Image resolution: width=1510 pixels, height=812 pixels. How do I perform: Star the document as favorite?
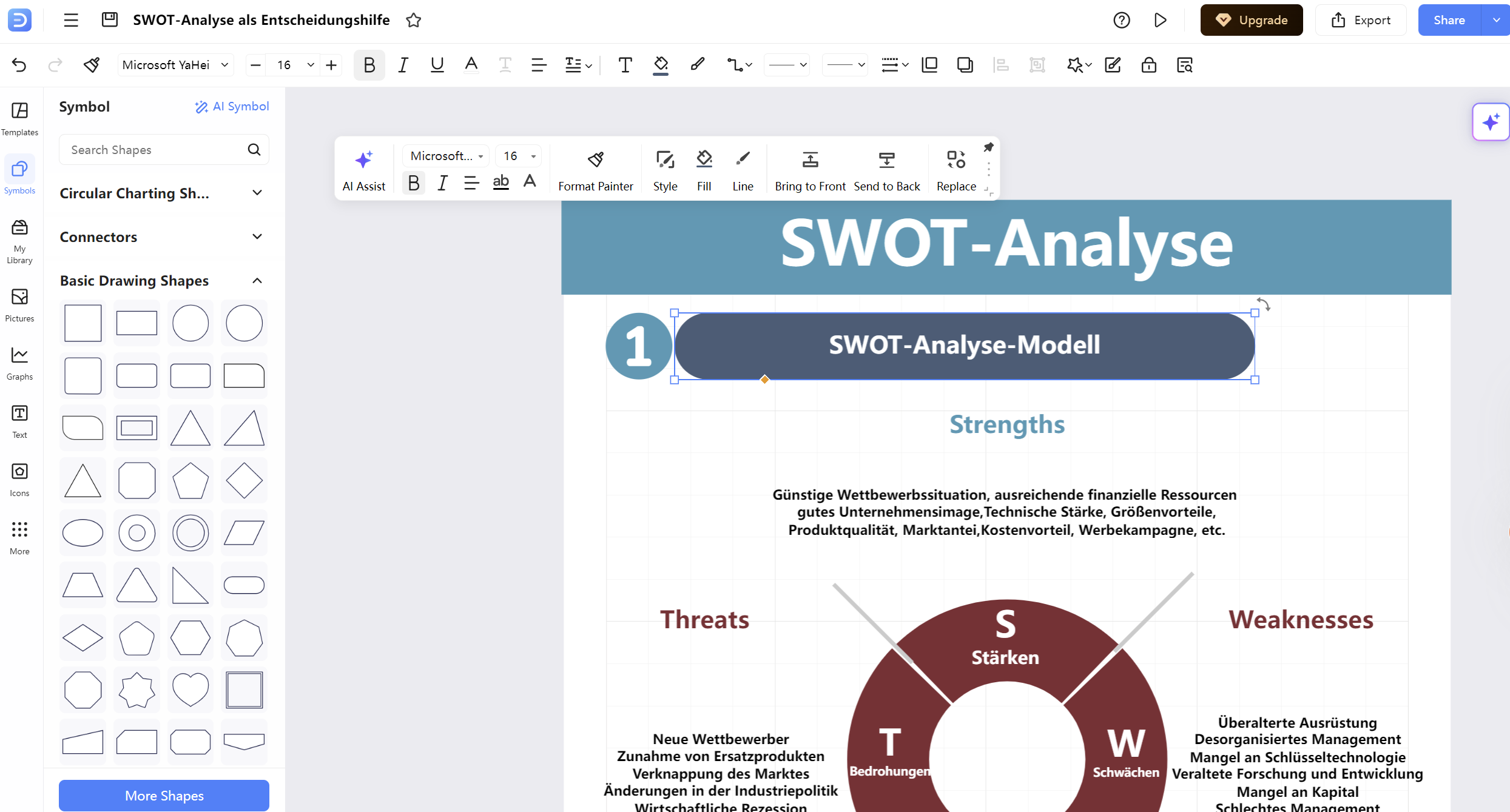point(414,20)
